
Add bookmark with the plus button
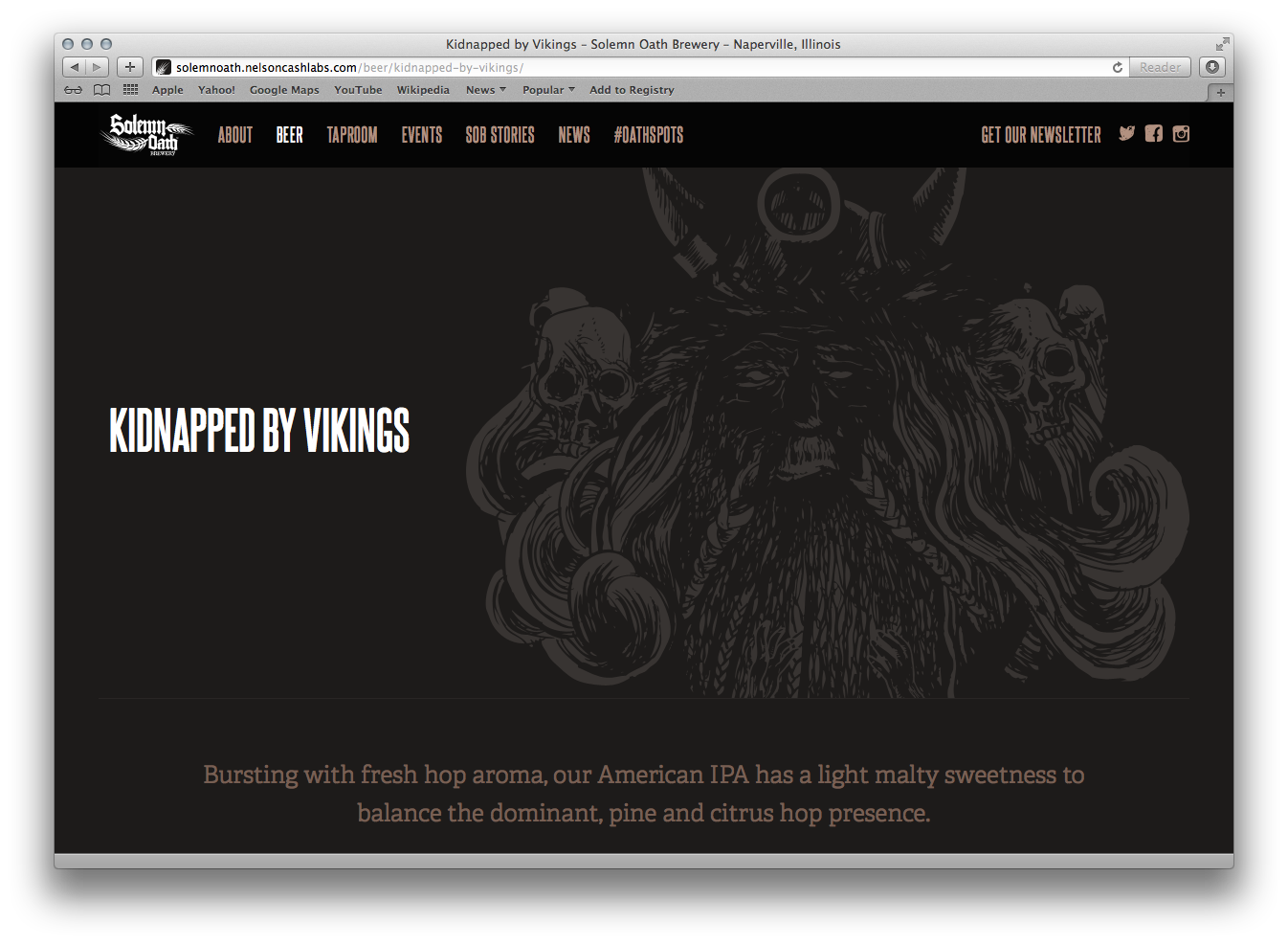[x=130, y=67]
